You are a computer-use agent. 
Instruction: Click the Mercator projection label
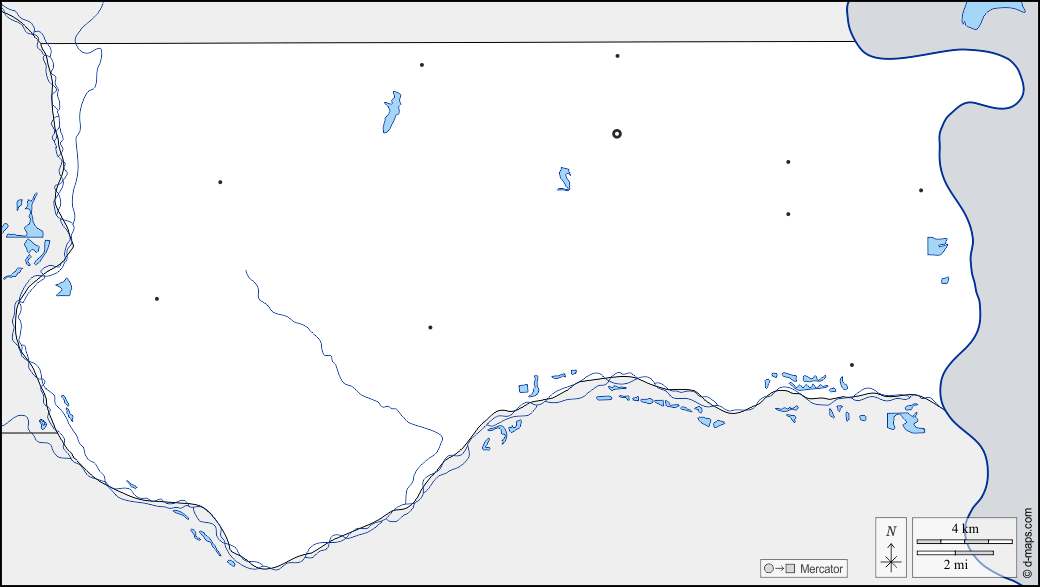pyautogui.click(x=821, y=568)
